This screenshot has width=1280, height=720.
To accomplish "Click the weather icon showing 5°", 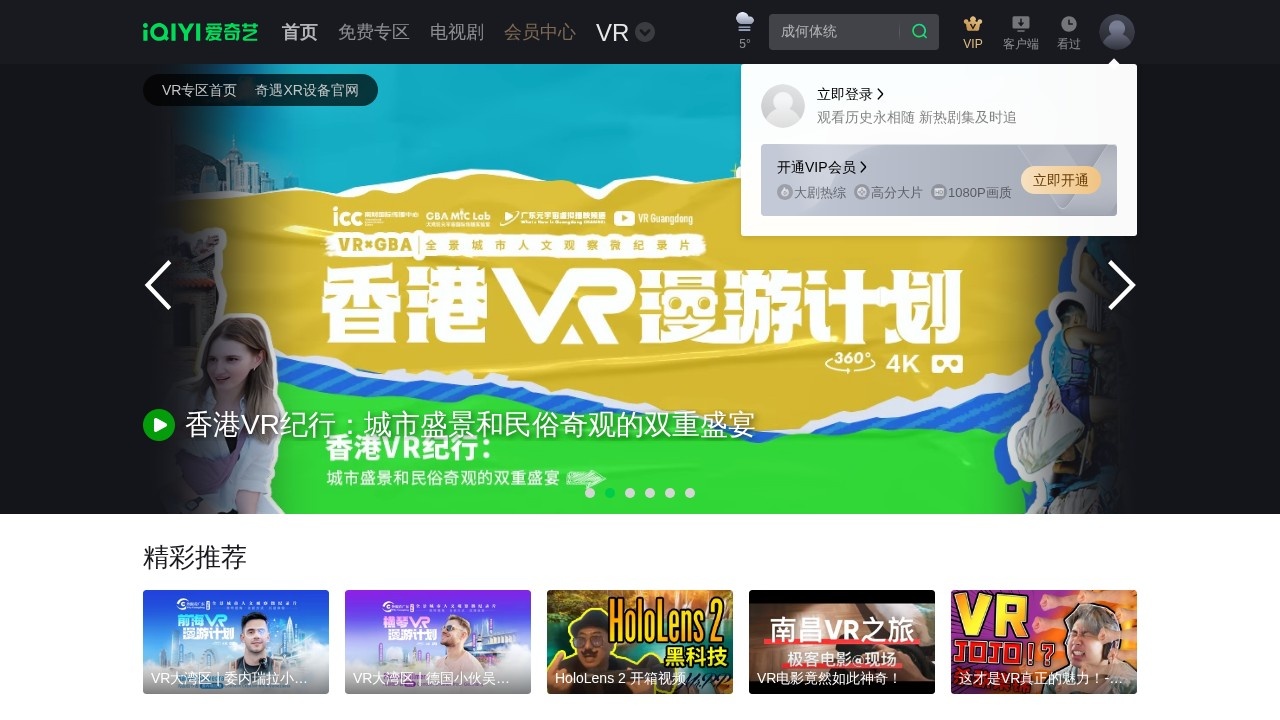I will (x=743, y=27).
